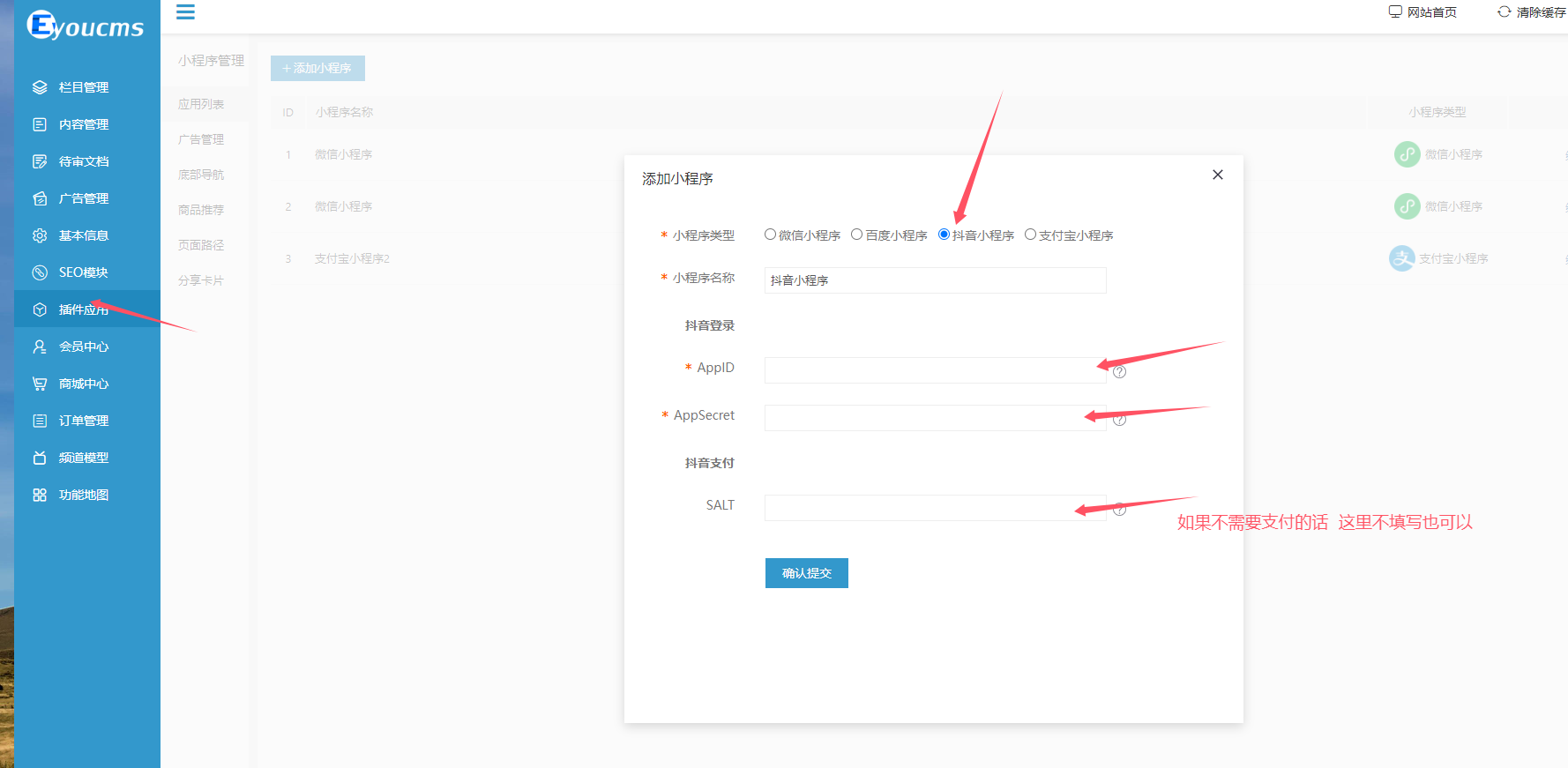Switch to the 页面路径 submenu tab

pyautogui.click(x=201, y=245)
